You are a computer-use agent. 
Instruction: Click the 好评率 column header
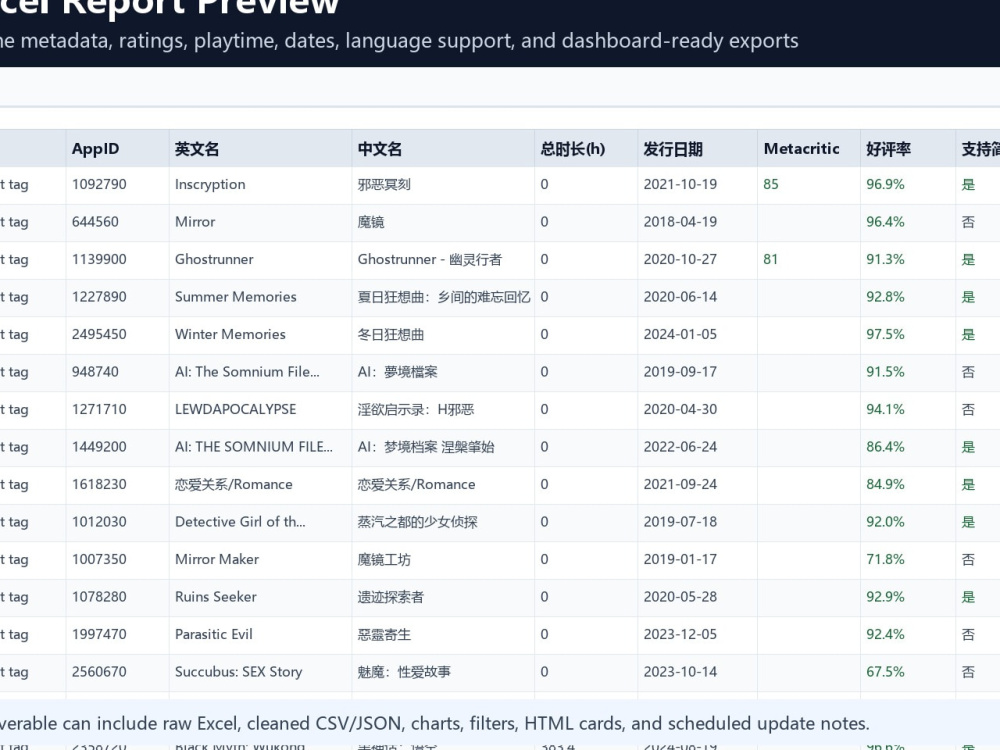click(908, 149)
